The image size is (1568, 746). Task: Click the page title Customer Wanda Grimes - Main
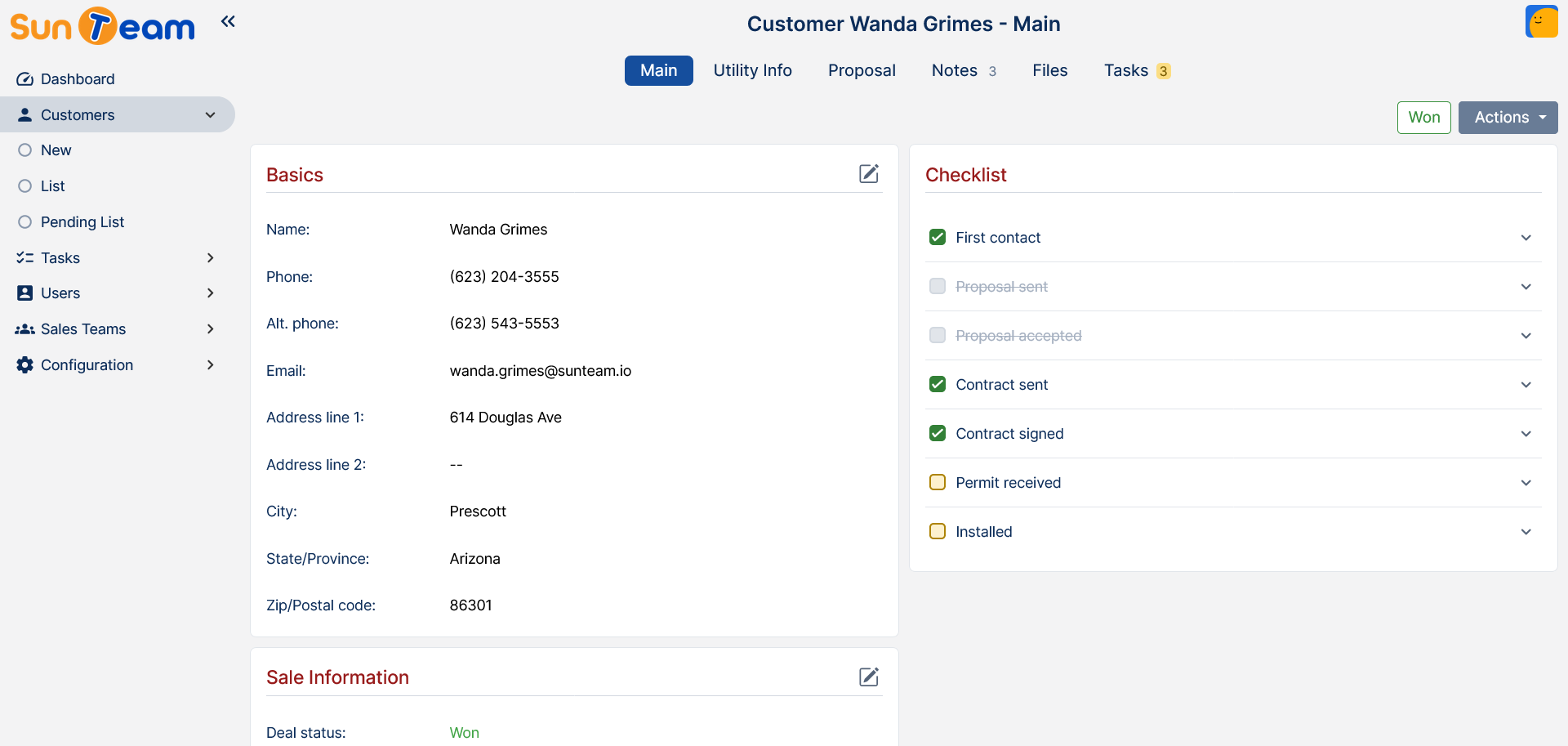click(x=903, y=24)
